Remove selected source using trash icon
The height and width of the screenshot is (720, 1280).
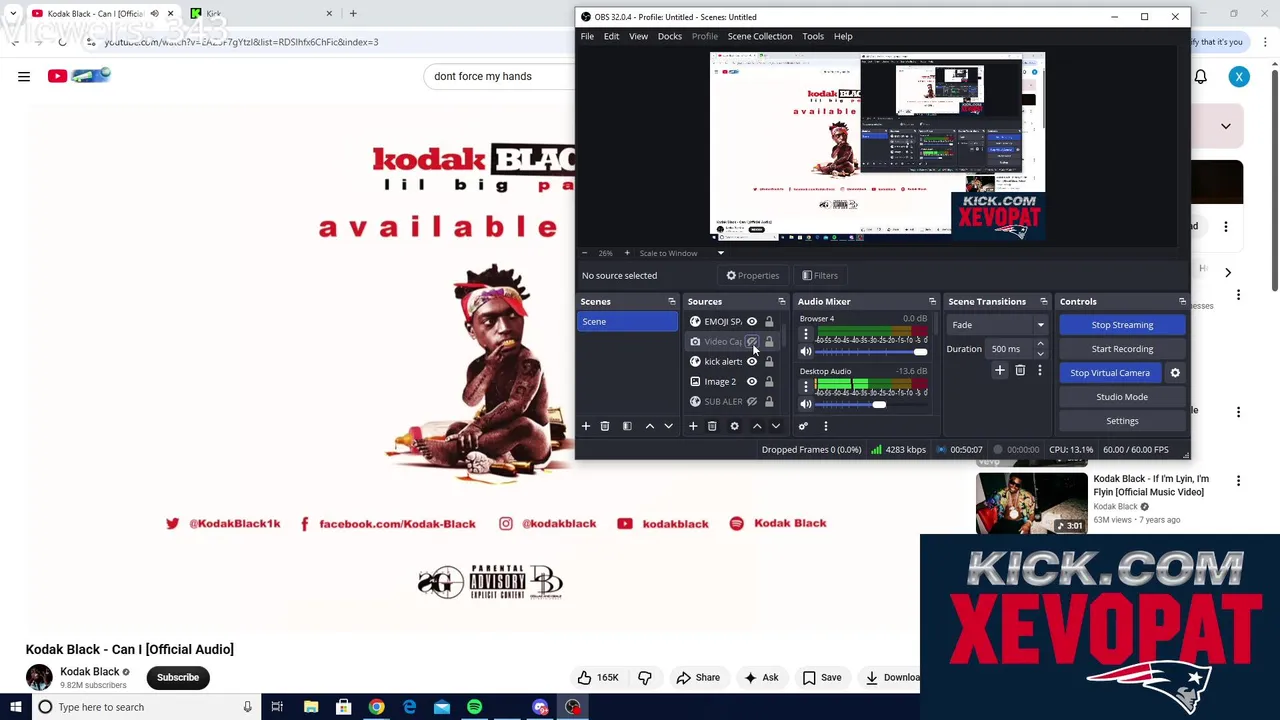(x=712, y=426)
